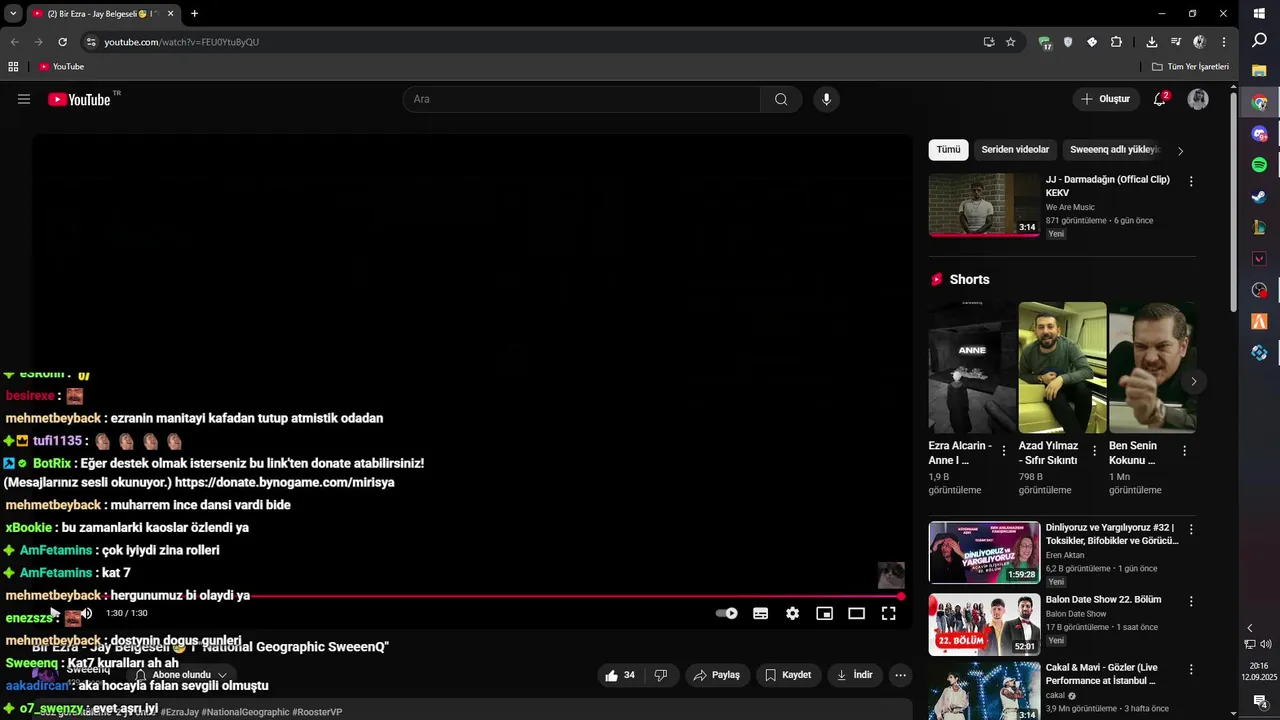The height and width of the screenshot is (720, 1280).
Task: Open Balon Date Show 22. Bölüm thumbnail
Action: click(984, 625)
